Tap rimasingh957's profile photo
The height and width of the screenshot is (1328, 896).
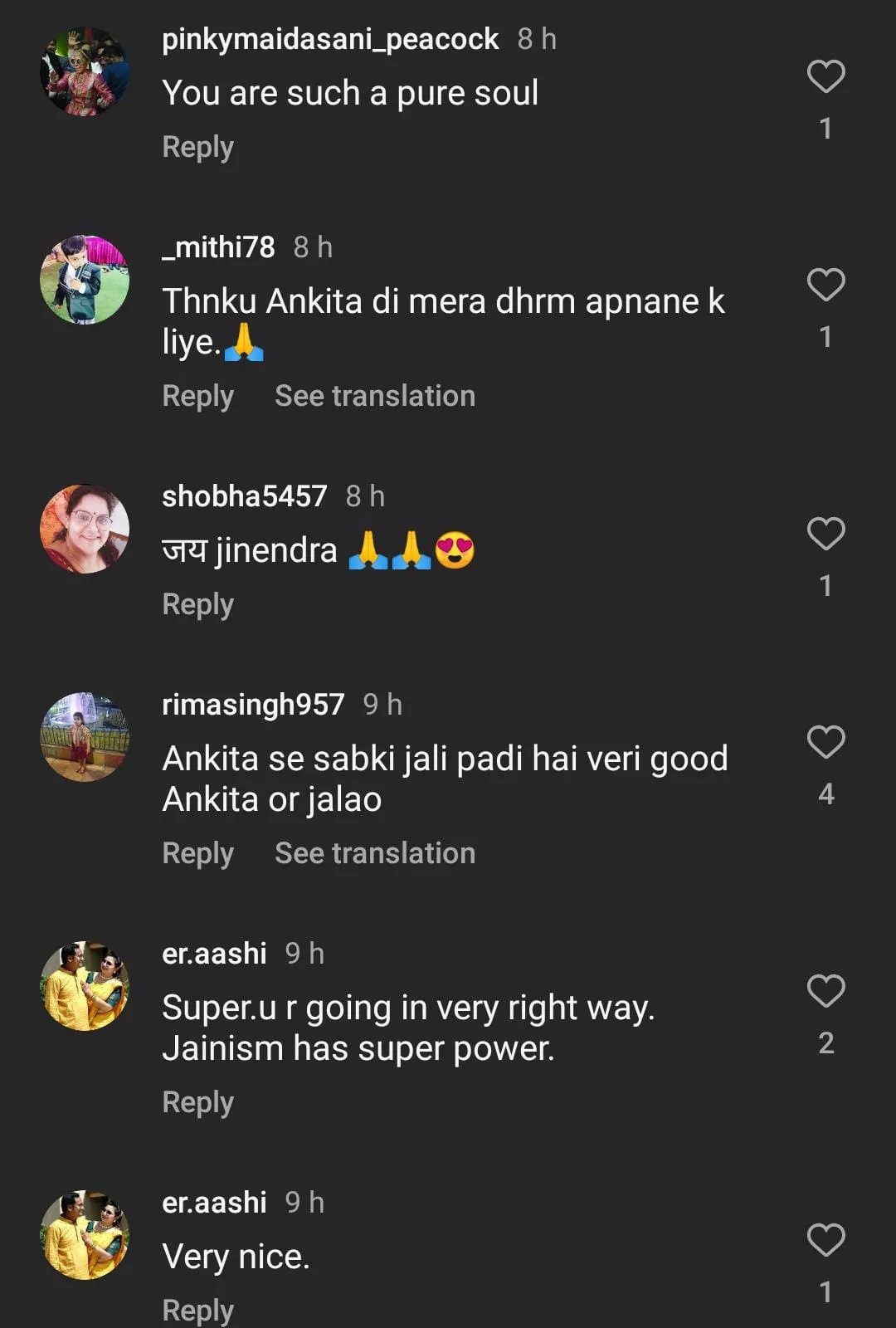coord(85,737)
